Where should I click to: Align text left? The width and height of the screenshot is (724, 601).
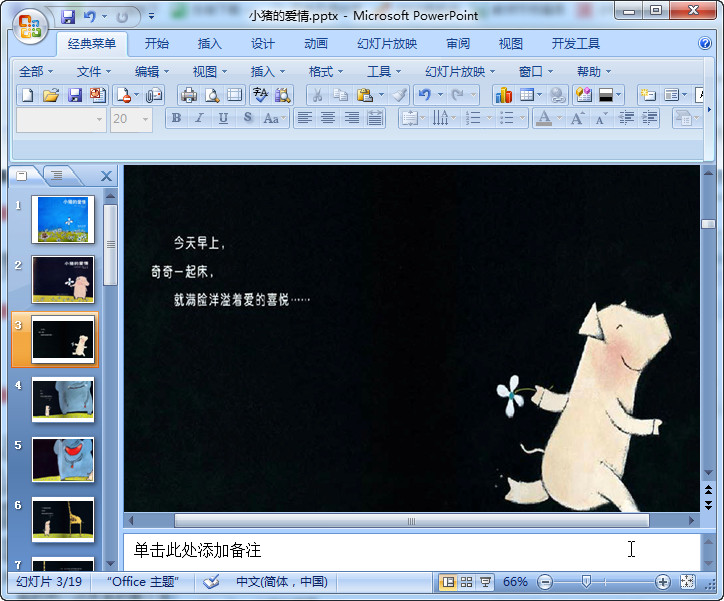(x=304, y=118)
